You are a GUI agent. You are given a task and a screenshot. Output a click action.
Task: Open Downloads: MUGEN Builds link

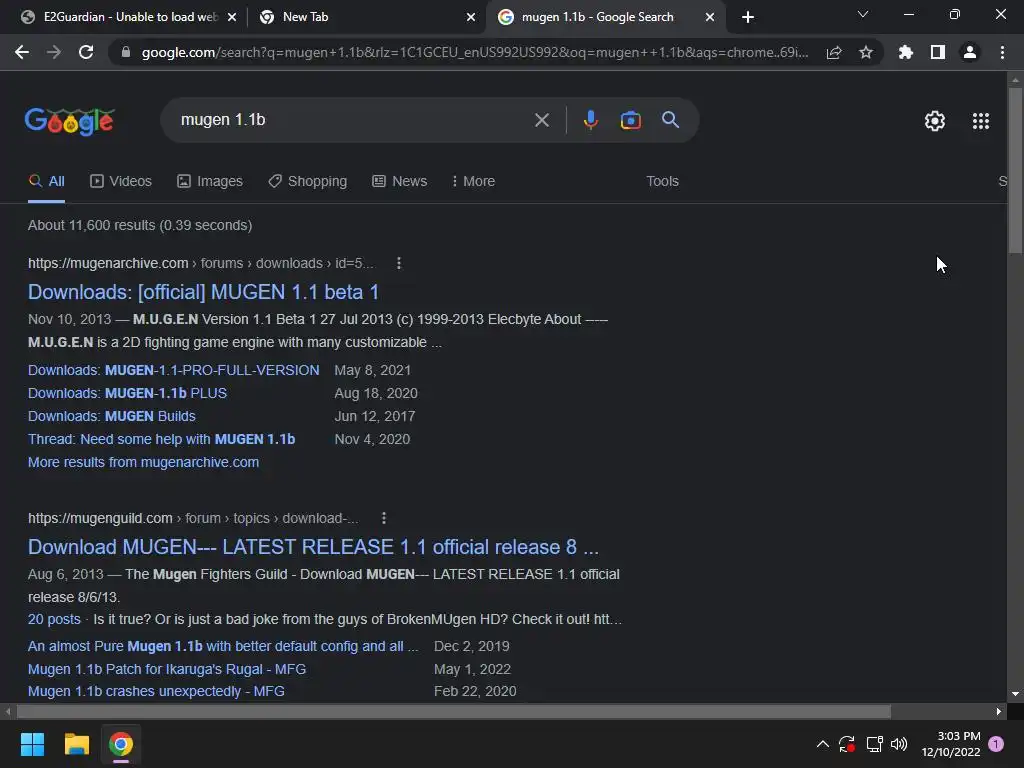pos(112,416)
